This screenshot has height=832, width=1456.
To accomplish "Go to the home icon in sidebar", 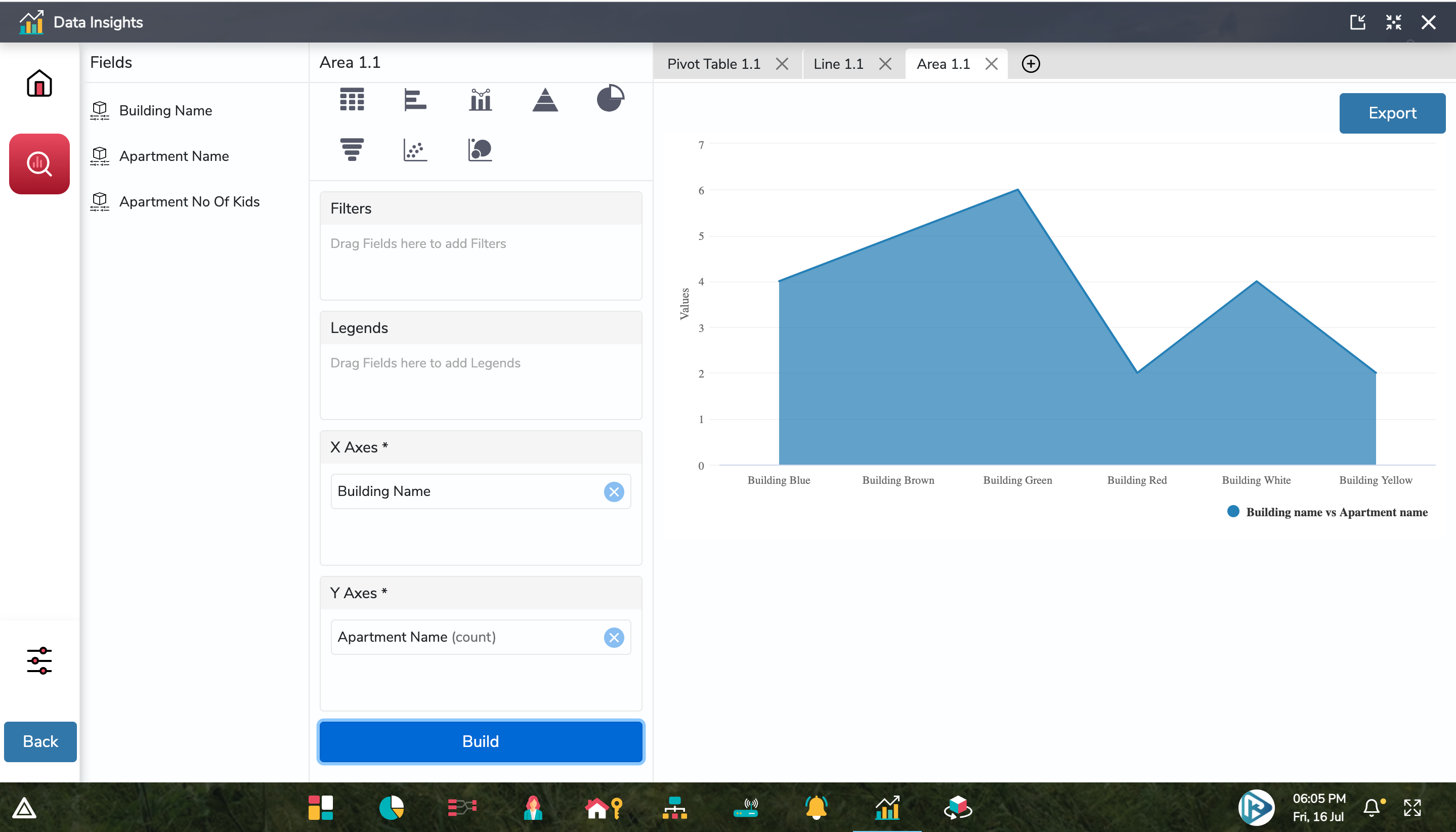I will pos(39,84).
